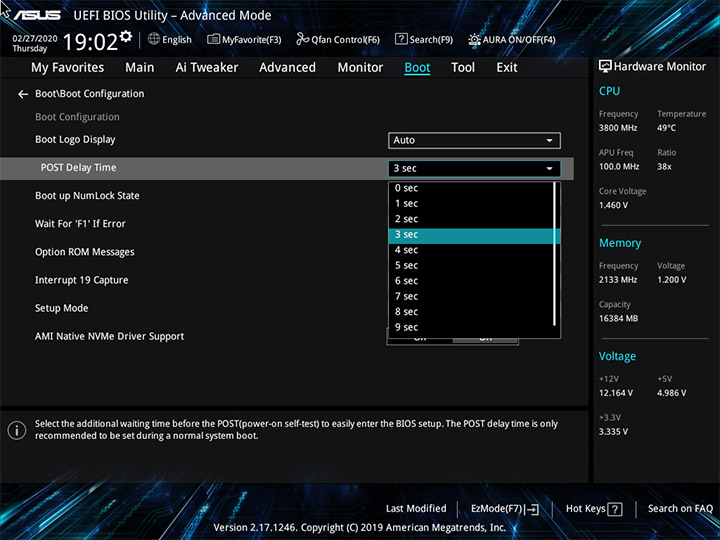Screen dimensions: 720x540
Task: Open Search on FAQ
Action: pyautogui.click(x=680, y=509)
